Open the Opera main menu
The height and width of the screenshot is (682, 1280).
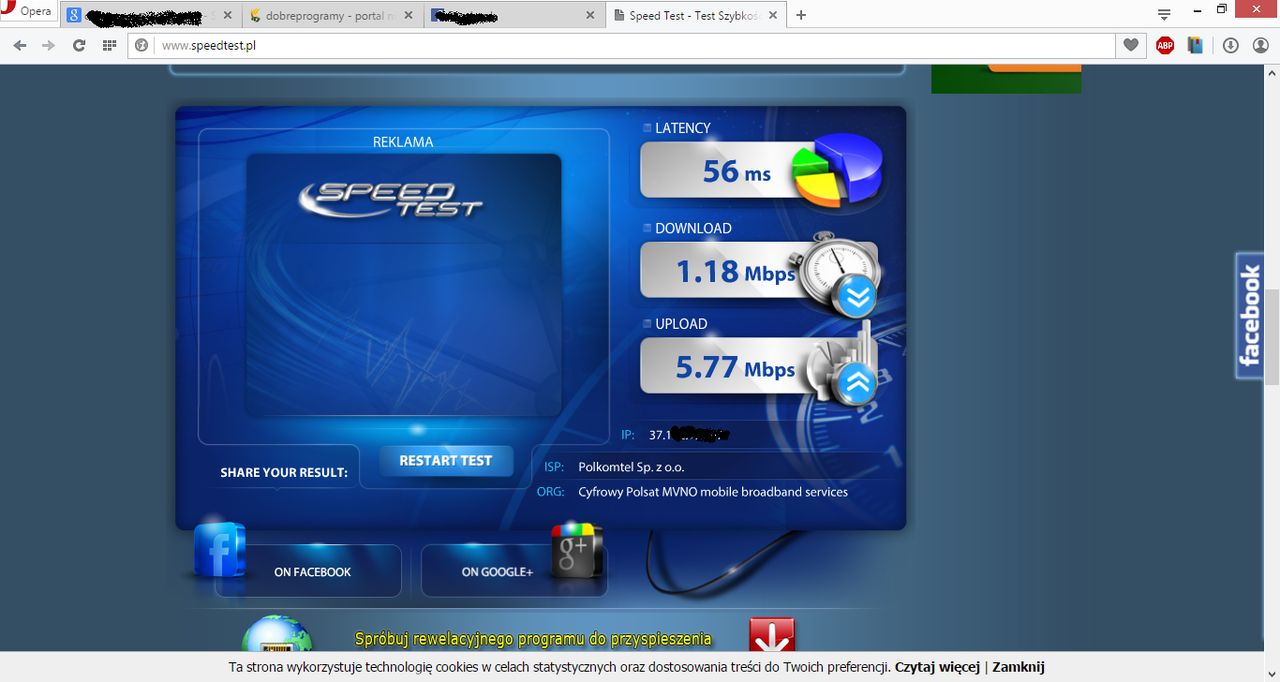click(x=28, y=12)
